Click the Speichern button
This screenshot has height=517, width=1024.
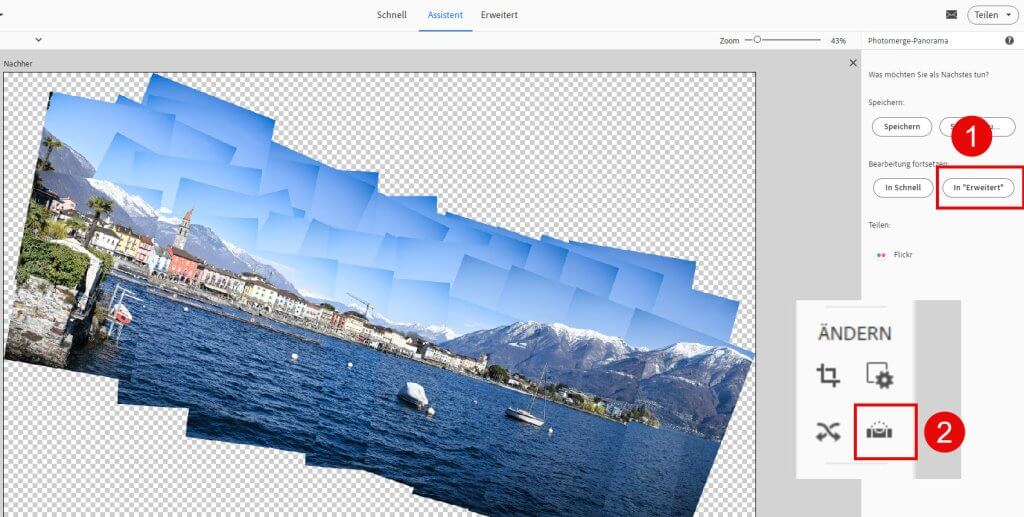click(902, 127)
